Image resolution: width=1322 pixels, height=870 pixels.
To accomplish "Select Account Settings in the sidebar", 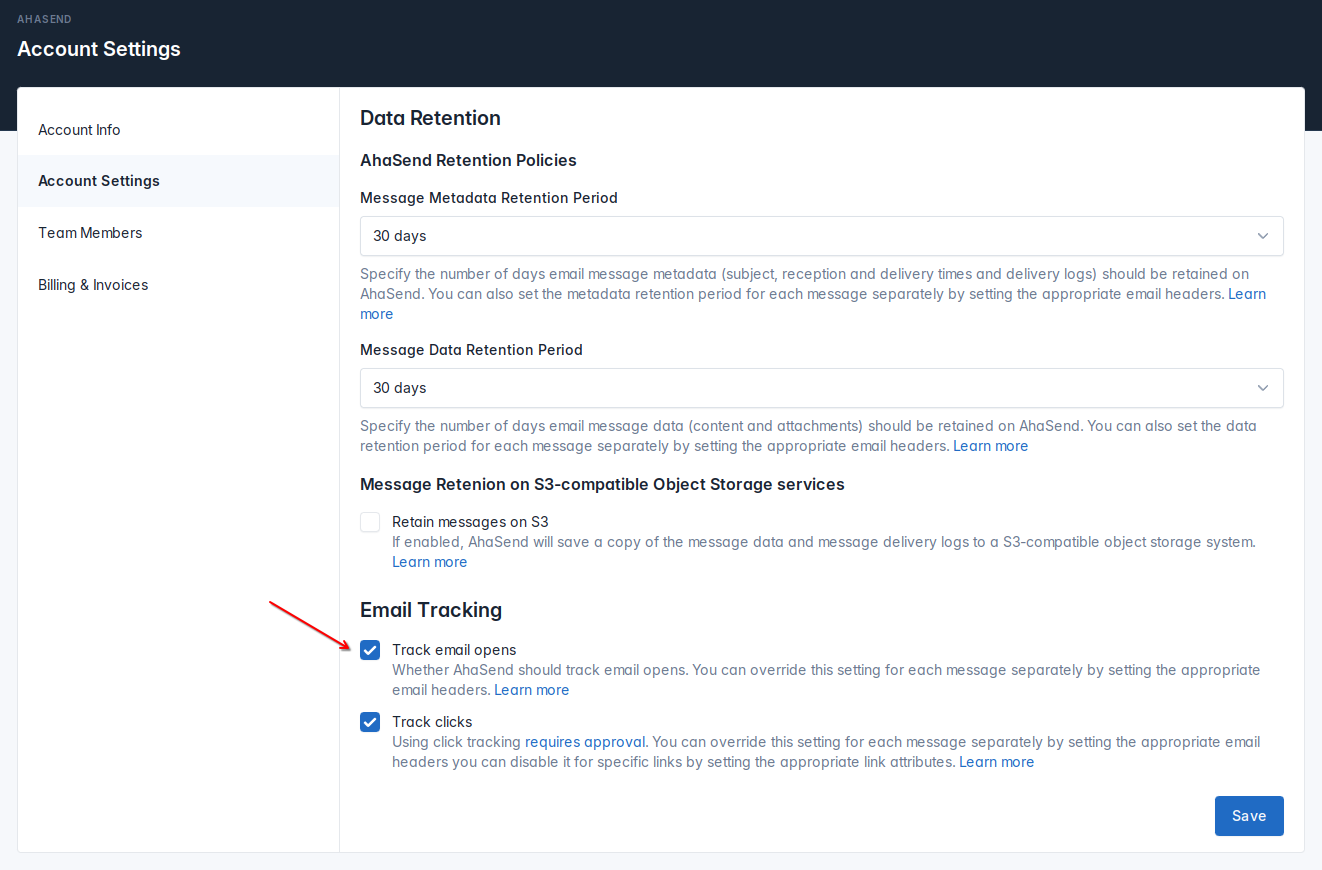I will 178,181.
